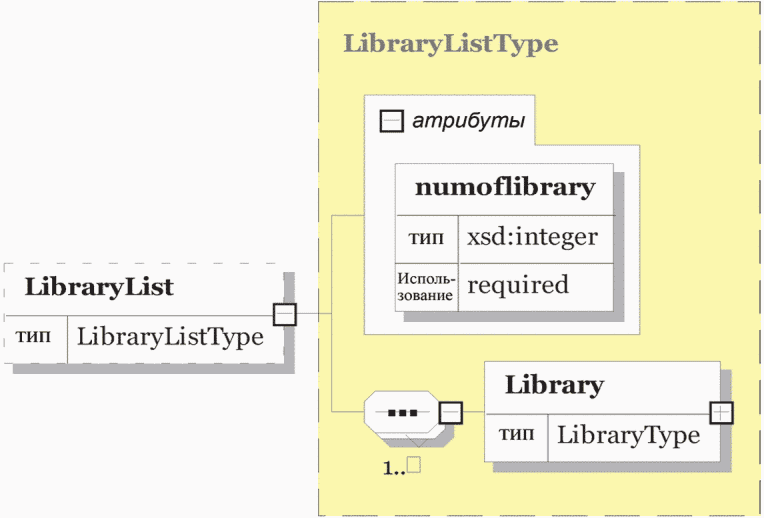Viewport: 764px width, 518px height.
Task: Click the тип label under numoflibrary
Action: (426, 238)
